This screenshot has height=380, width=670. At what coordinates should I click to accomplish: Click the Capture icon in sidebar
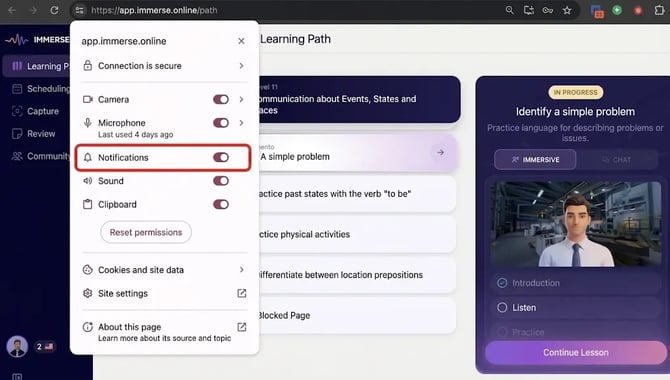click(17, 111)
